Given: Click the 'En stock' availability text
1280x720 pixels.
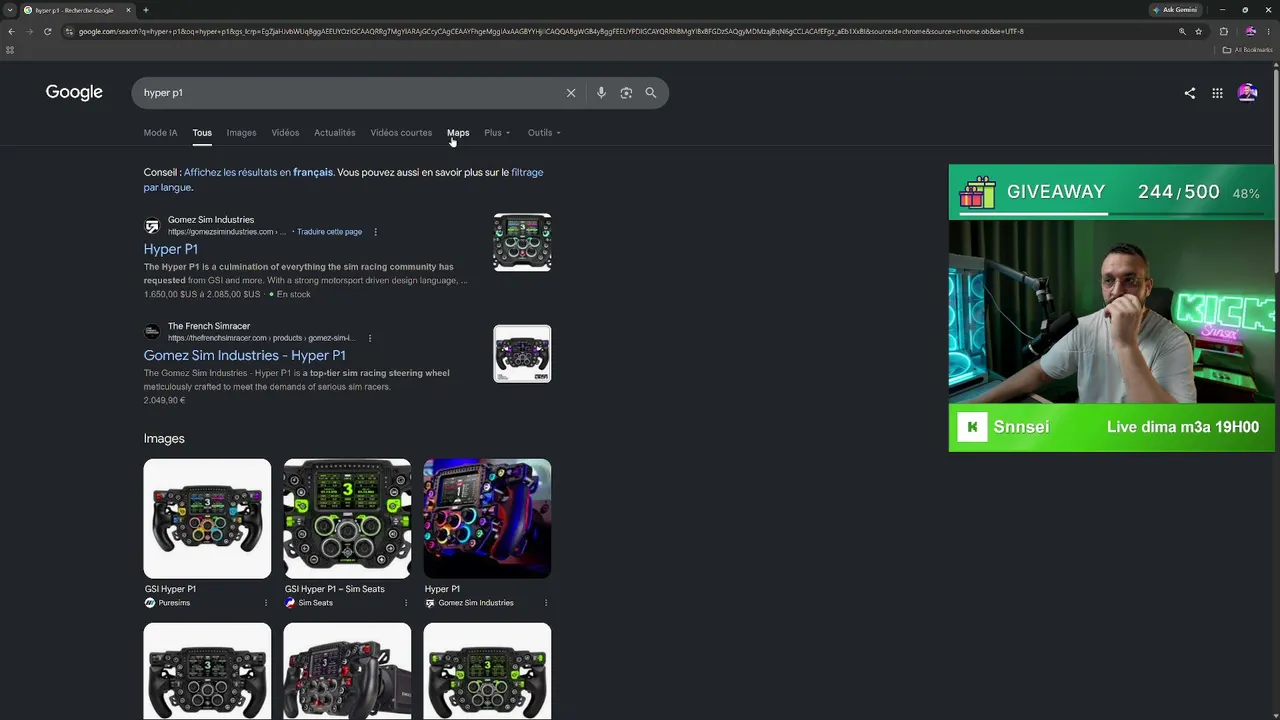Looking at the screenshot, I should coord(294,294).
